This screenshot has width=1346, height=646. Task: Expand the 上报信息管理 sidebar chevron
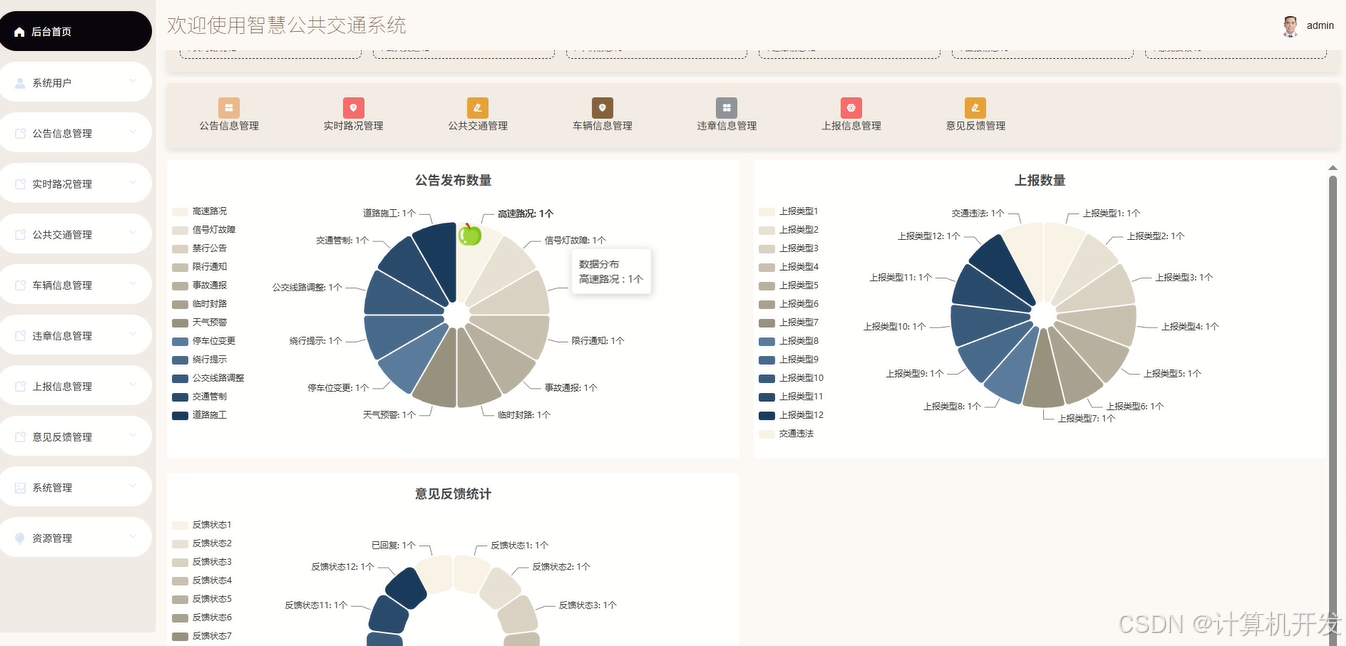point(133,383)
